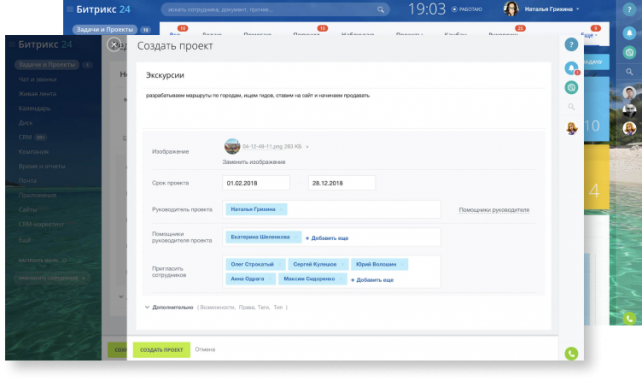Click top search field искать сотрудника
642x381 pixels.
click(x=275, y=9)
